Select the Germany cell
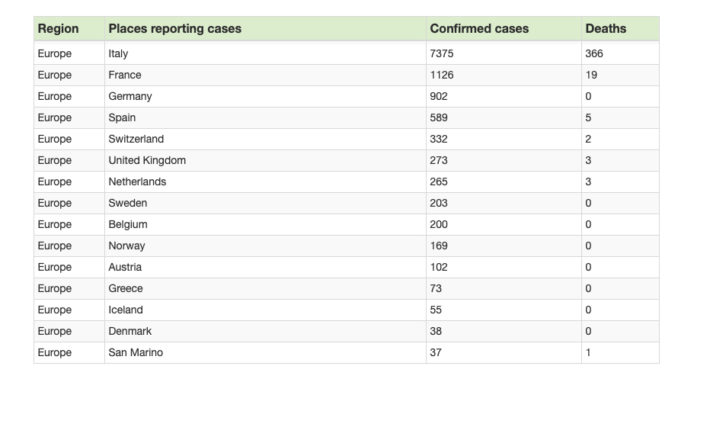The height and width of the screenshot is (424, 710). (130, 97)
